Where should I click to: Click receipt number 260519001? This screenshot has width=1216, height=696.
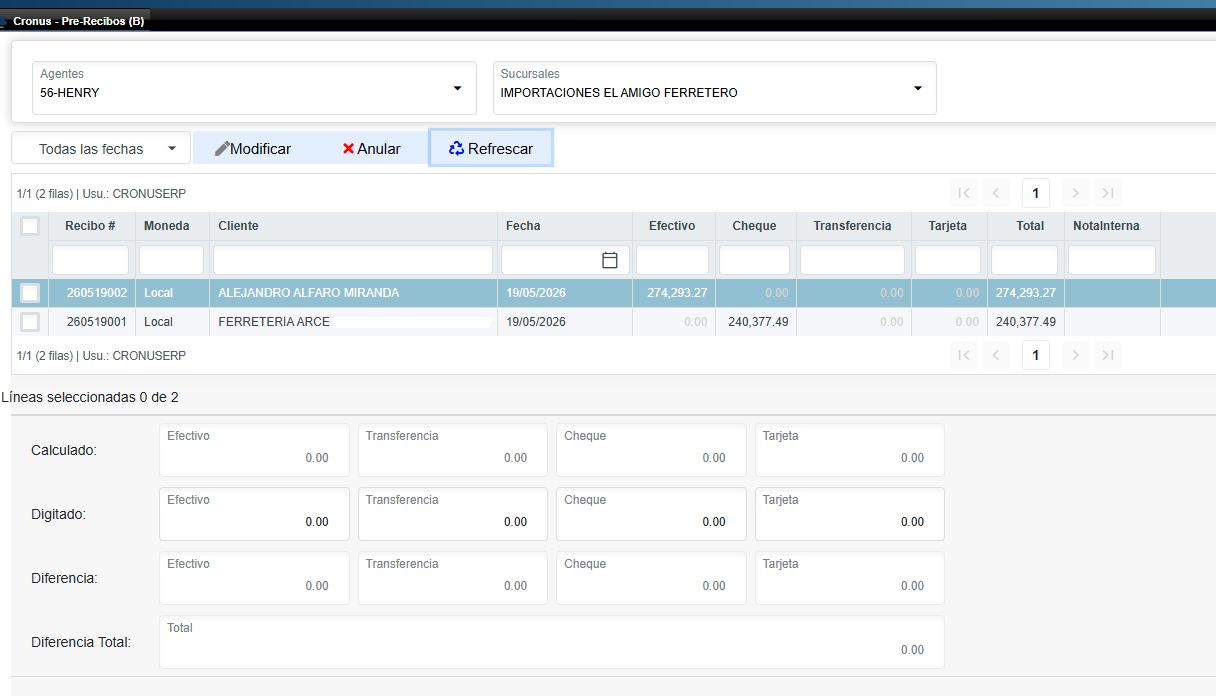[x=96, y=322]
